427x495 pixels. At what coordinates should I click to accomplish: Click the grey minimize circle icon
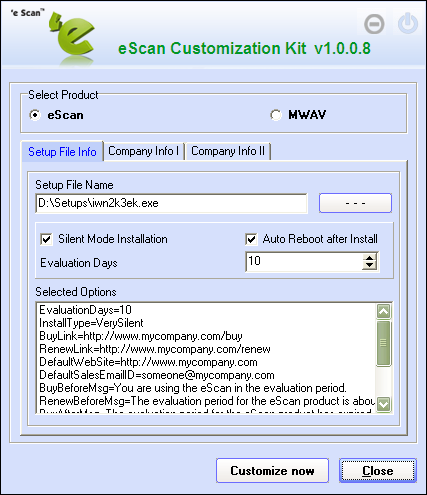point(374,24)
